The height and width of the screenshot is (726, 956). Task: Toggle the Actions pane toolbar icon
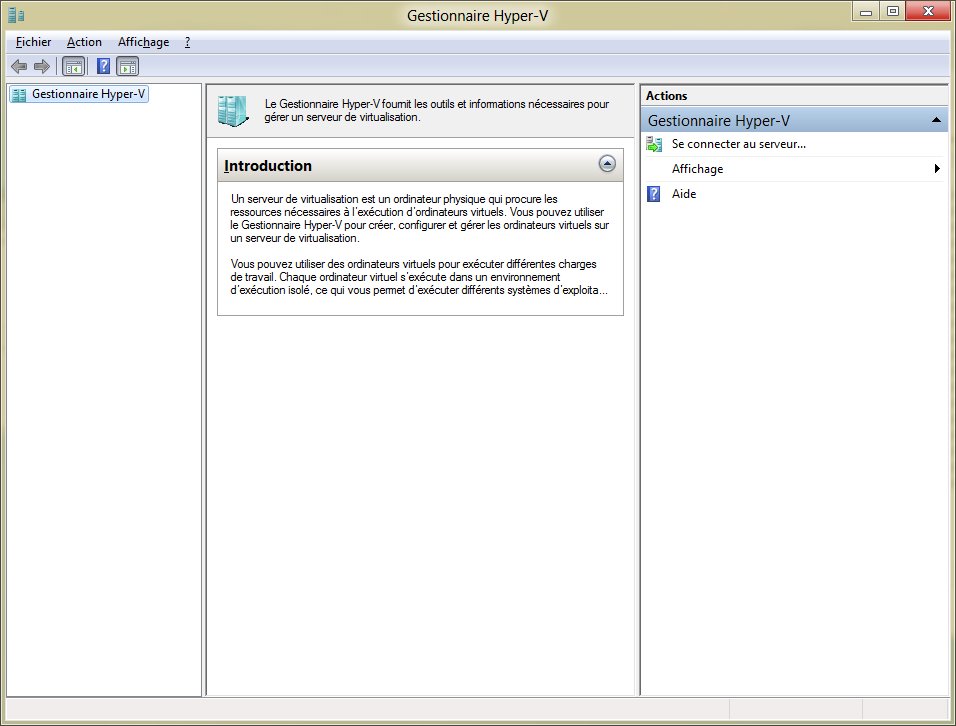(x=127, y=67)
